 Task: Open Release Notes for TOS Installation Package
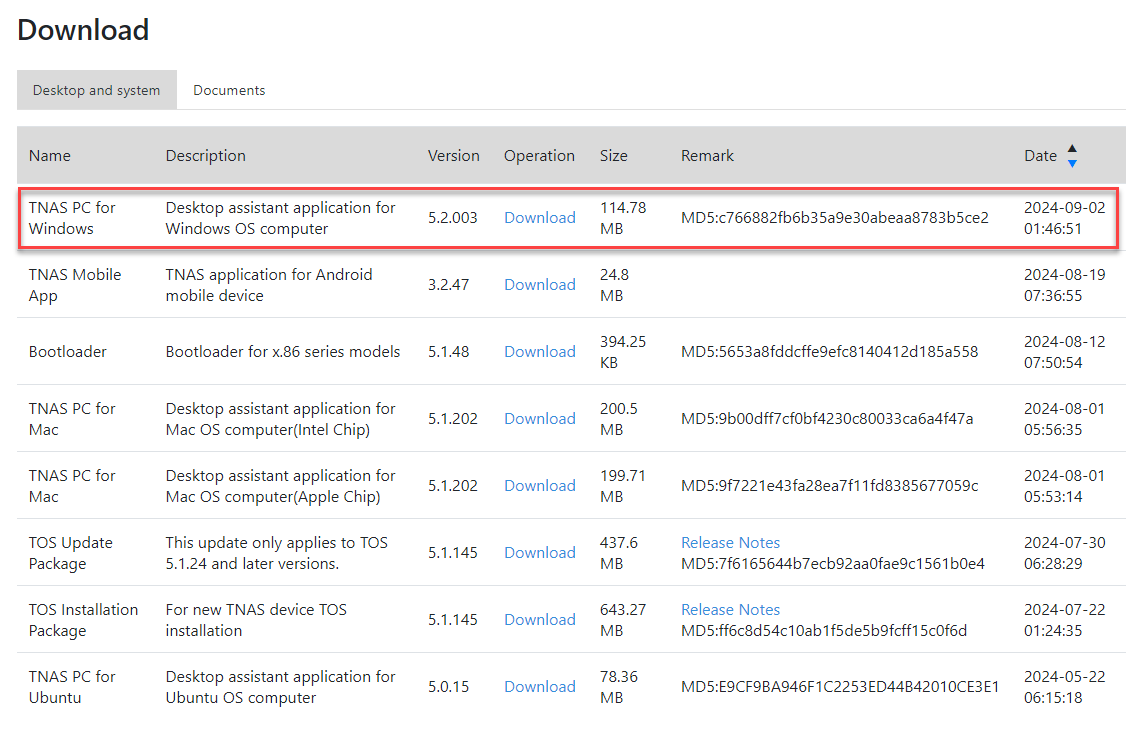click(x=730, y=609)
